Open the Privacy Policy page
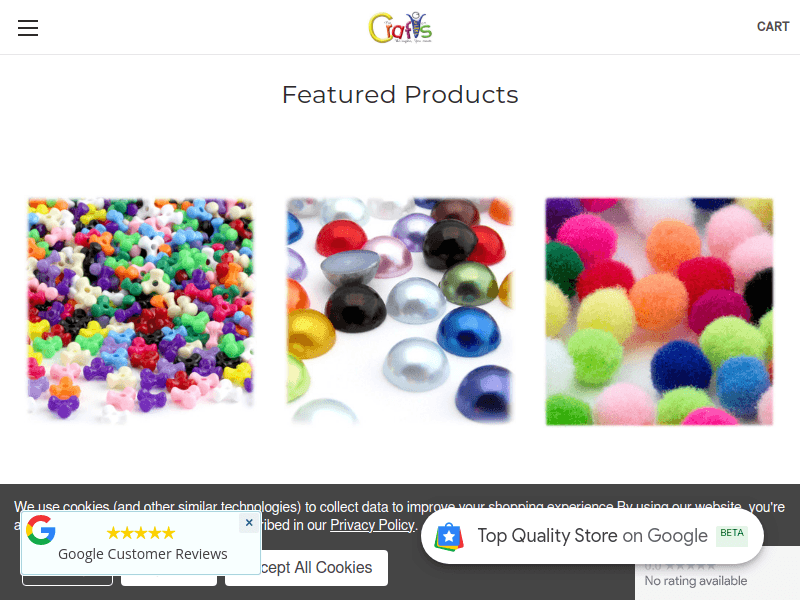 372,524
